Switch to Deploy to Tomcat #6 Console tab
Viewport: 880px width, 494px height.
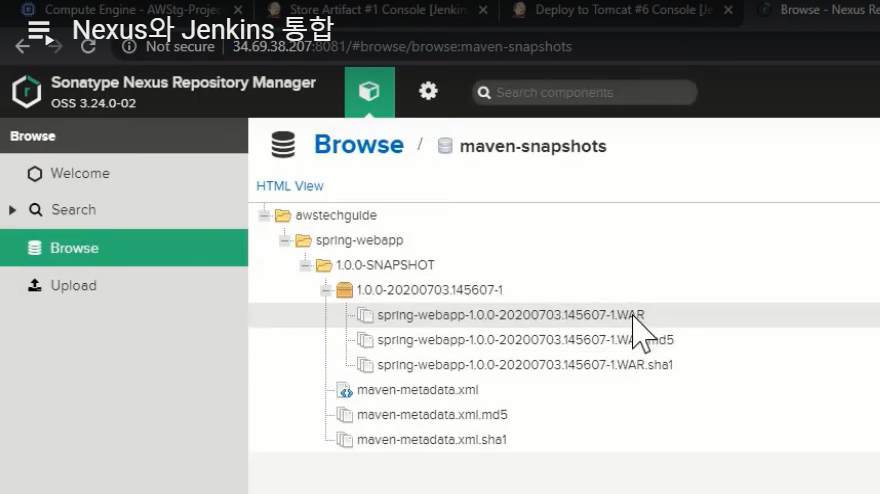click(624, 10)
